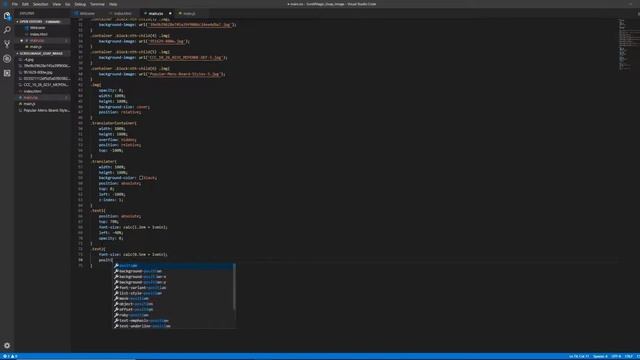Choose 'font-variant-position' from suggestions
This screenshot has height=360, width=640.
[x=173, y=288]
